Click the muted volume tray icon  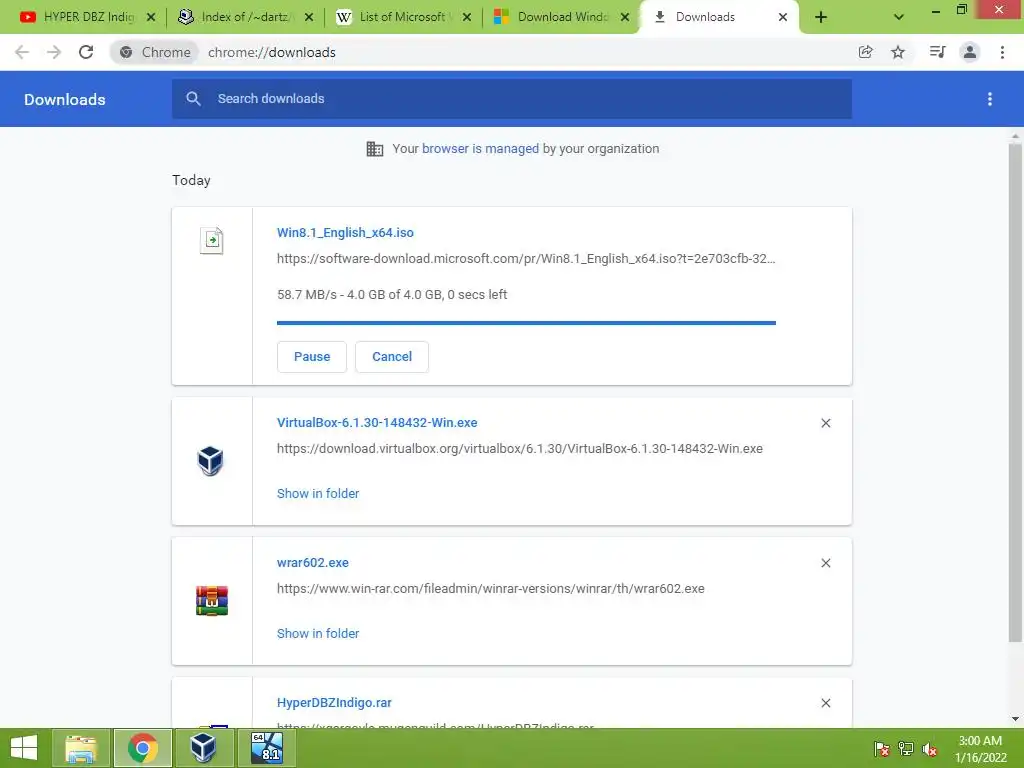(930, 749)
